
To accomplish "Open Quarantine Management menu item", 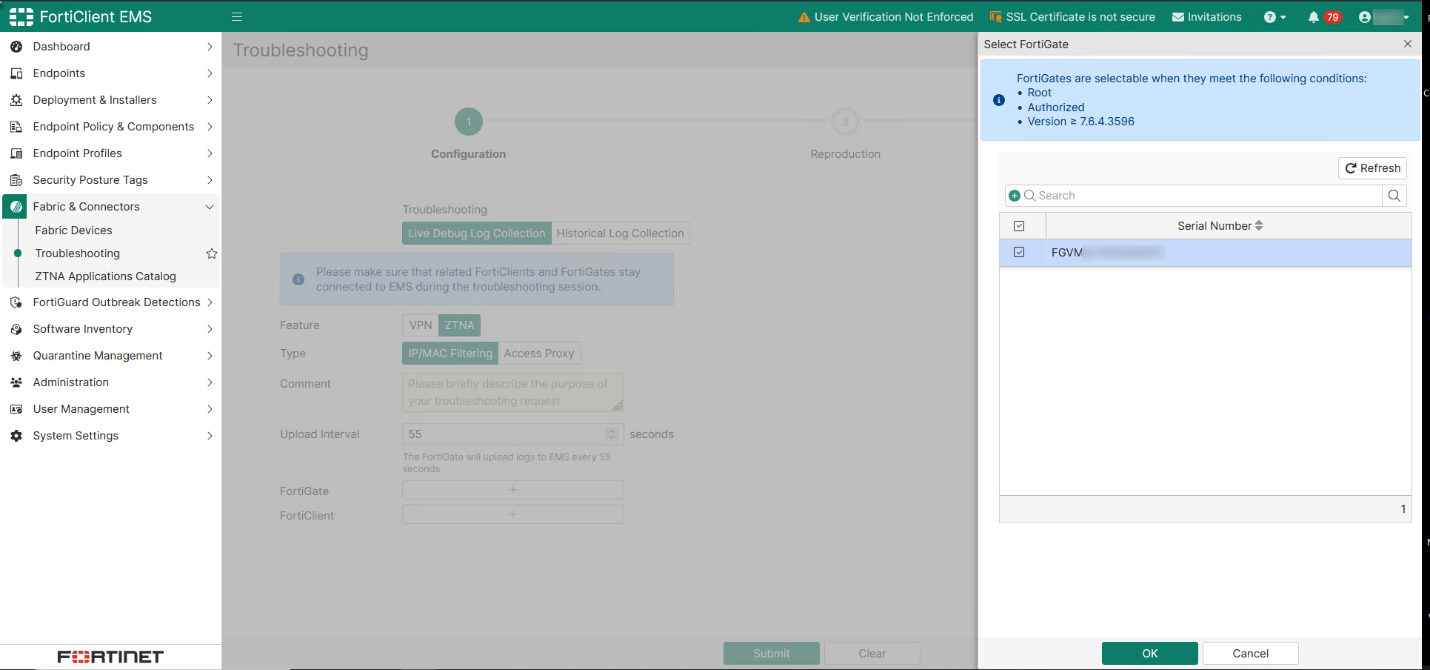I will 98,356.
